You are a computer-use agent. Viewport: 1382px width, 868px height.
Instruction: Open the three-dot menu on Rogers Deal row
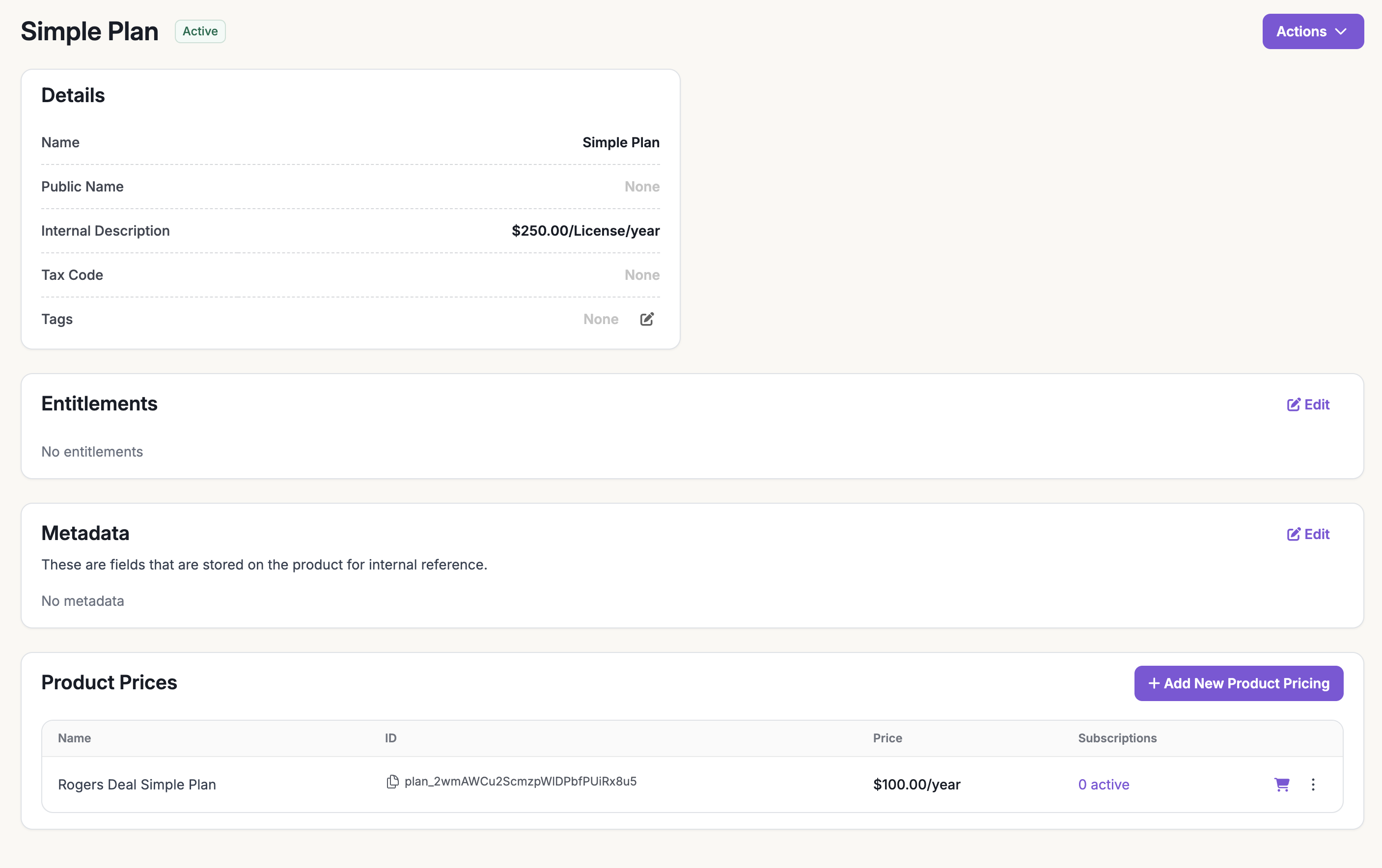[1313, 784]
